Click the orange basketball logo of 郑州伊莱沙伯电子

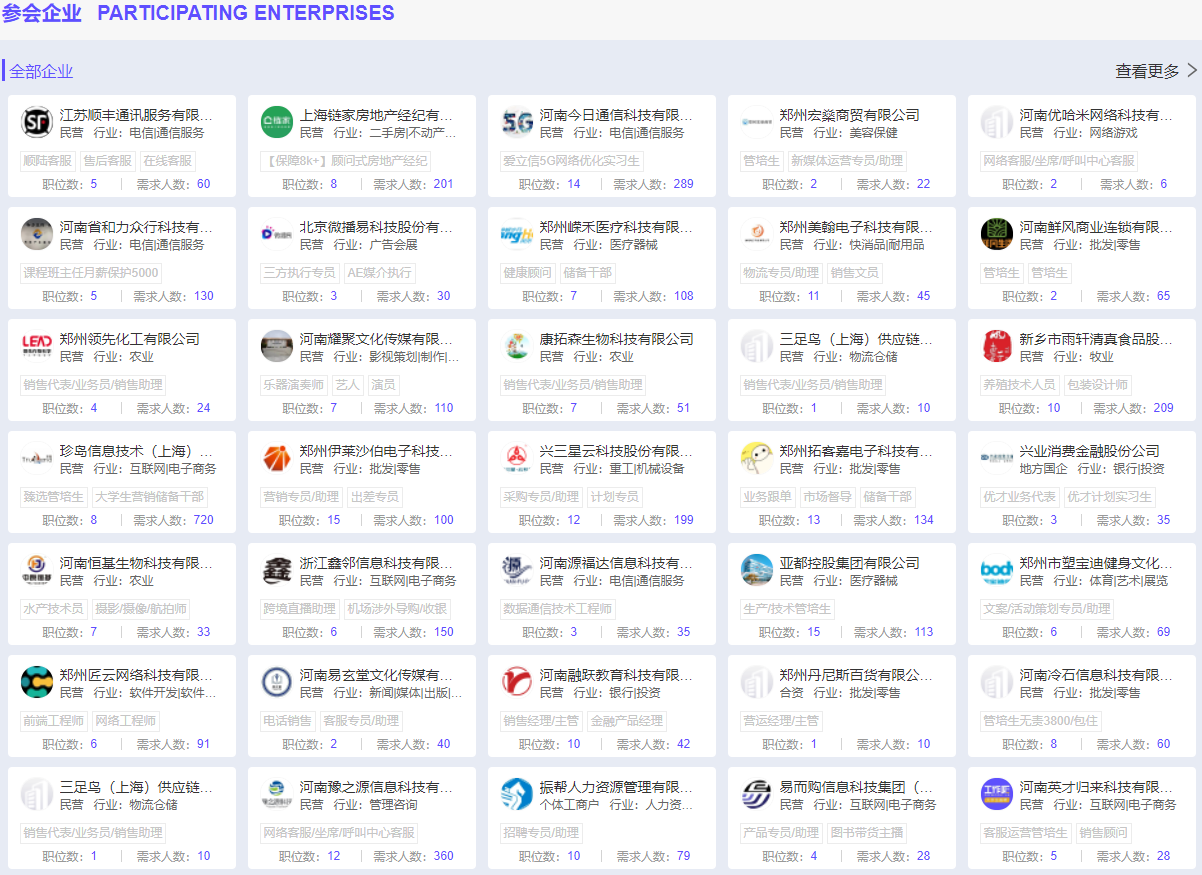277,459
